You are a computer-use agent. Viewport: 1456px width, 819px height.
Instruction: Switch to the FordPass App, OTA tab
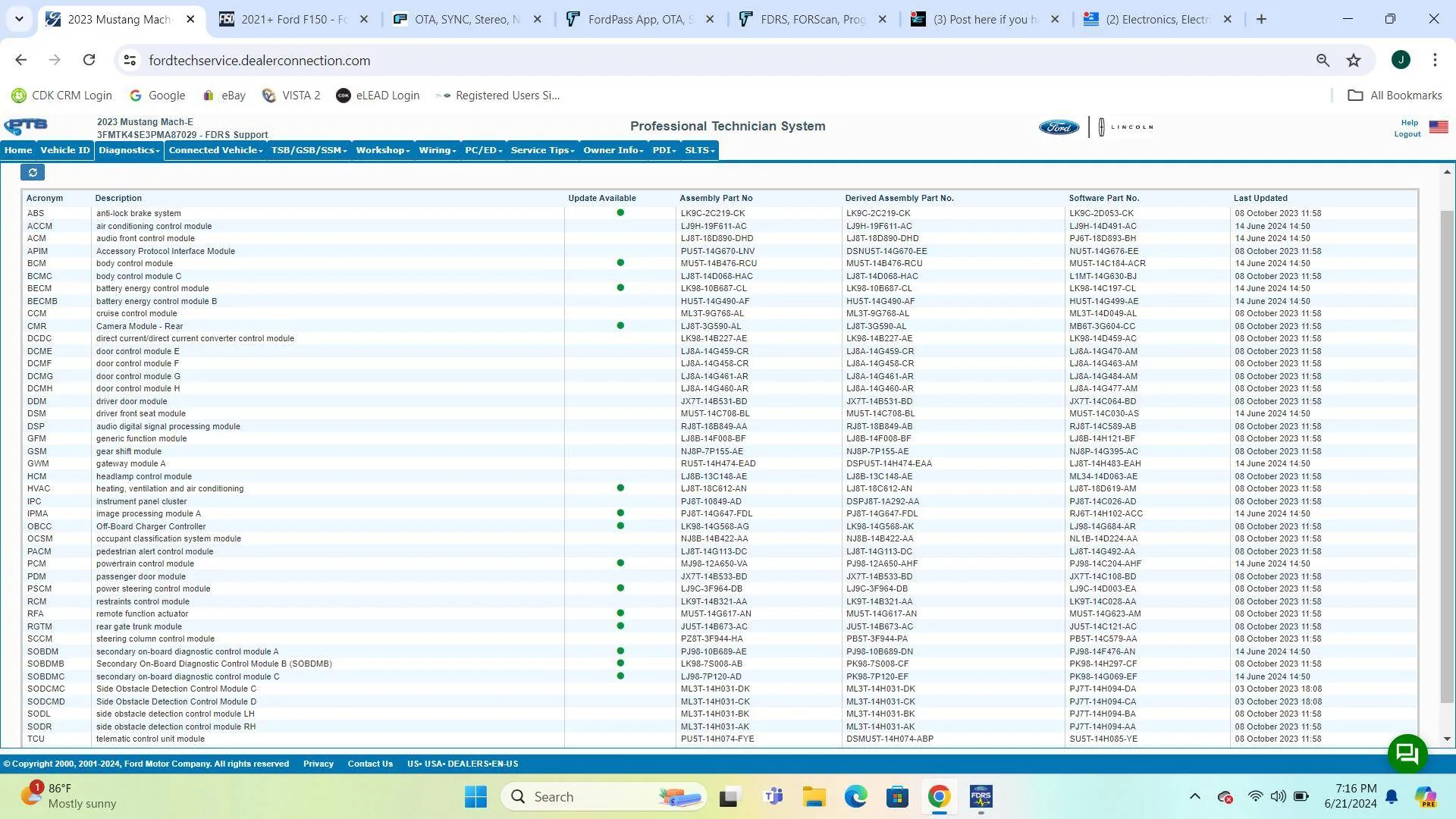(x=641, y=20)
